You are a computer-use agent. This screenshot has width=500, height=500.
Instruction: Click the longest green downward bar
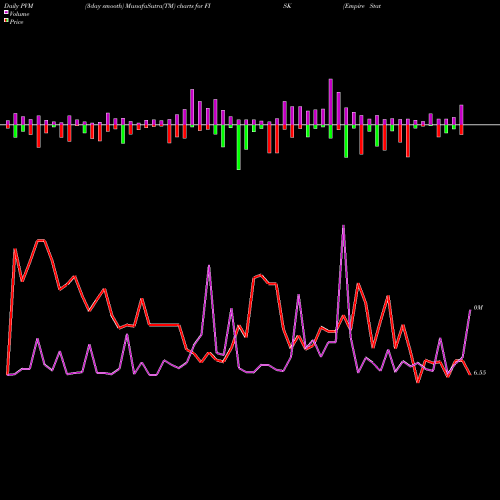click(x=239, y=147)
